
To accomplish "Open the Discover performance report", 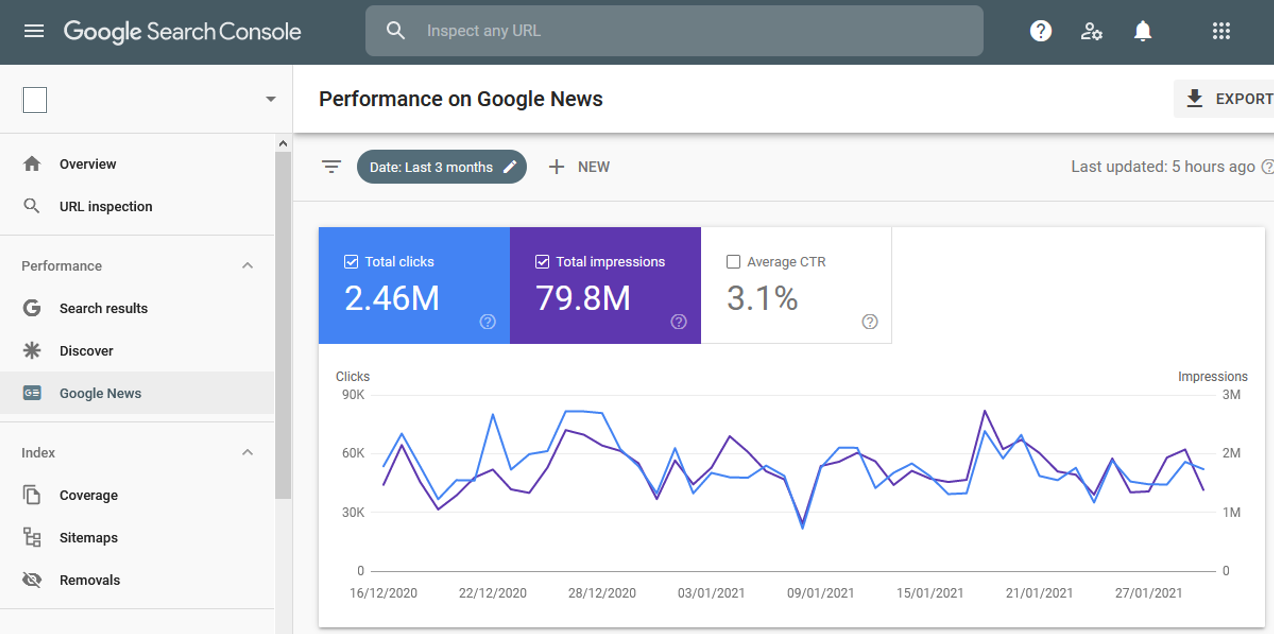I will (137, 350).
